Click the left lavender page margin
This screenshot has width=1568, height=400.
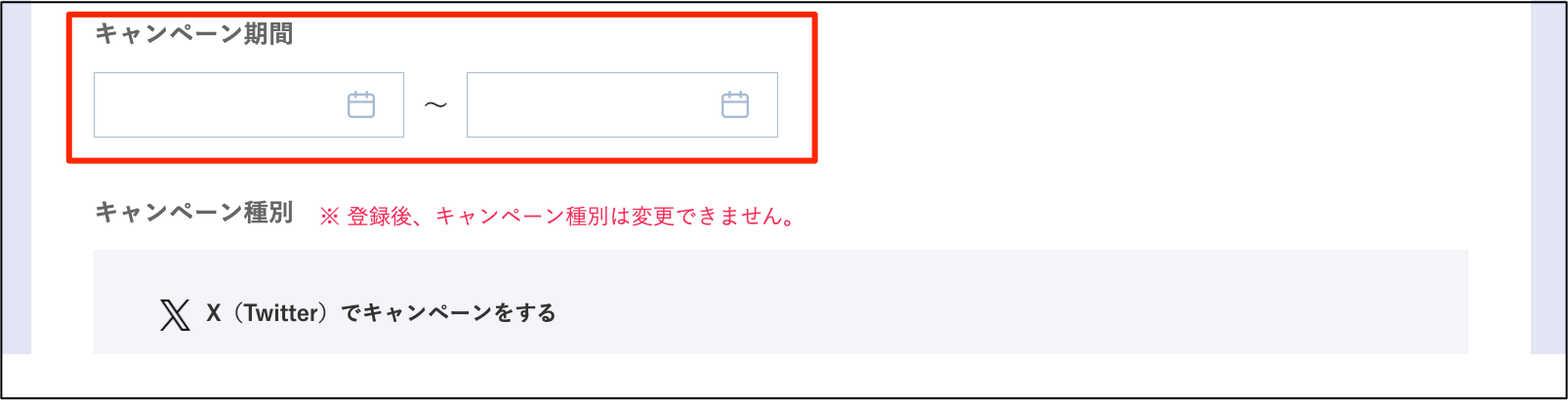(17, 178)
